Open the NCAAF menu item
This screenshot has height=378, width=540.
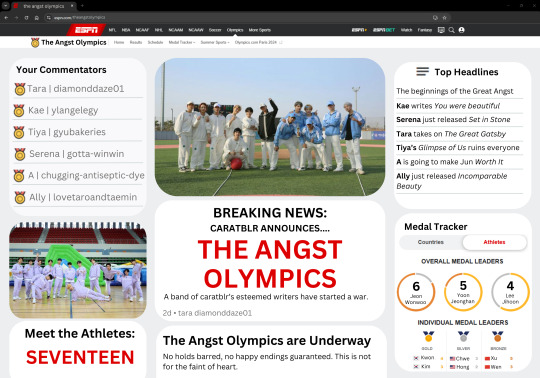tap(142, 30)
